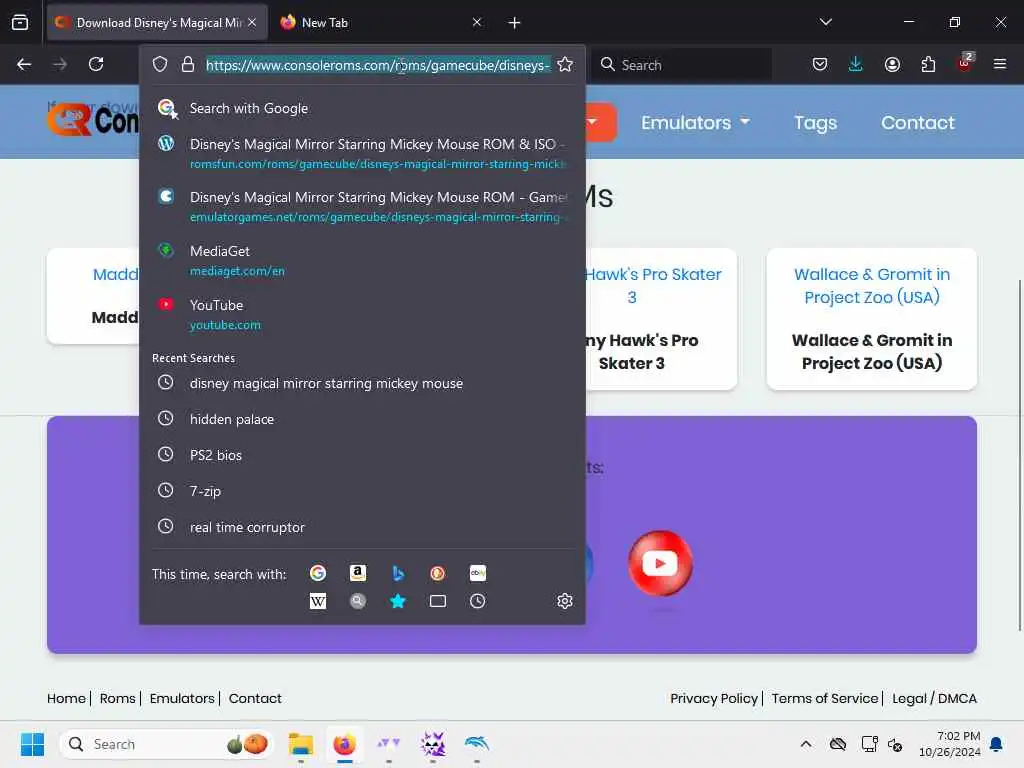Click the footer Contact link

tap(255, 698)
